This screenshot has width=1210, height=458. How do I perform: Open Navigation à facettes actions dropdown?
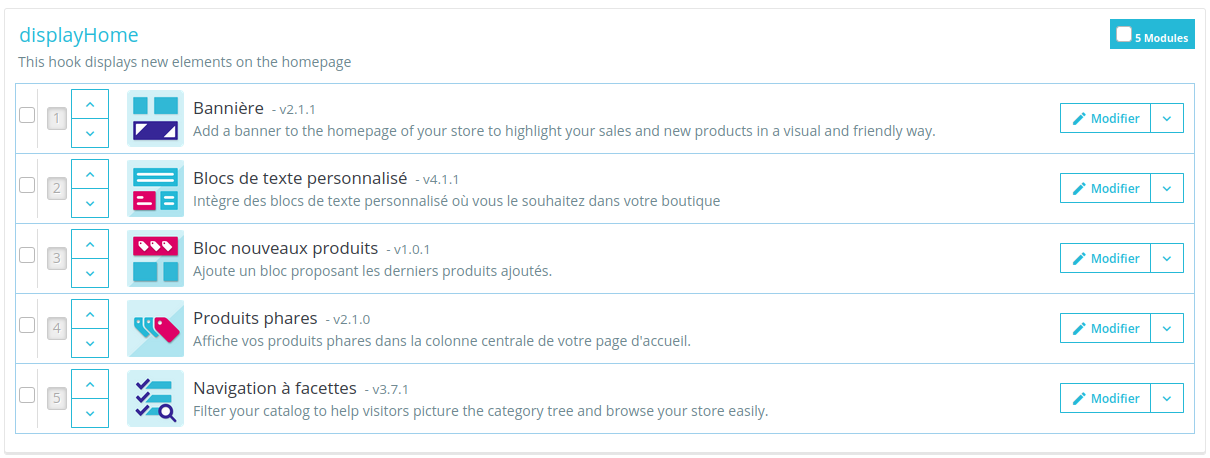[x=1167, y=398]
